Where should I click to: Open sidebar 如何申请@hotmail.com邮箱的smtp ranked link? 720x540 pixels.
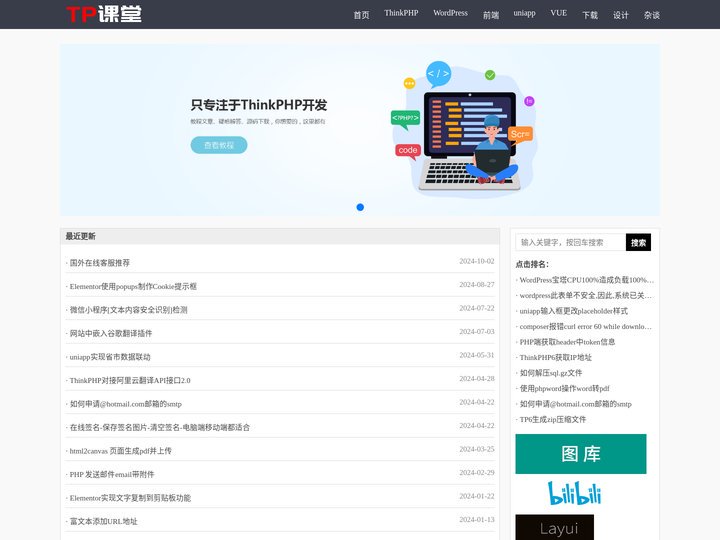[x=576, y=404]
